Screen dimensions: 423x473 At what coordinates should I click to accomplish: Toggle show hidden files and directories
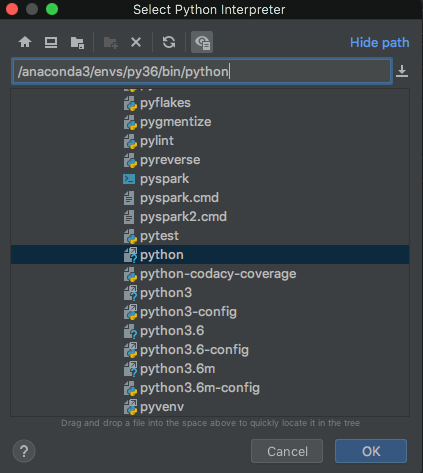click(202, 42)
